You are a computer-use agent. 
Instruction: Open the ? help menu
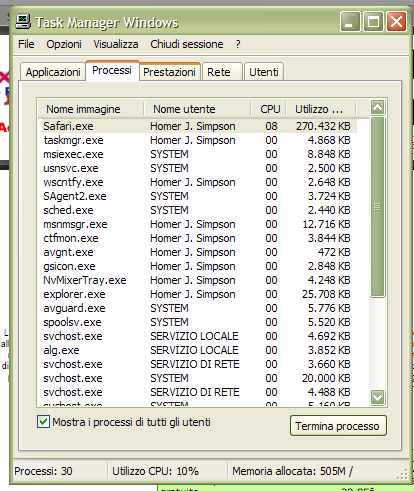238,44
